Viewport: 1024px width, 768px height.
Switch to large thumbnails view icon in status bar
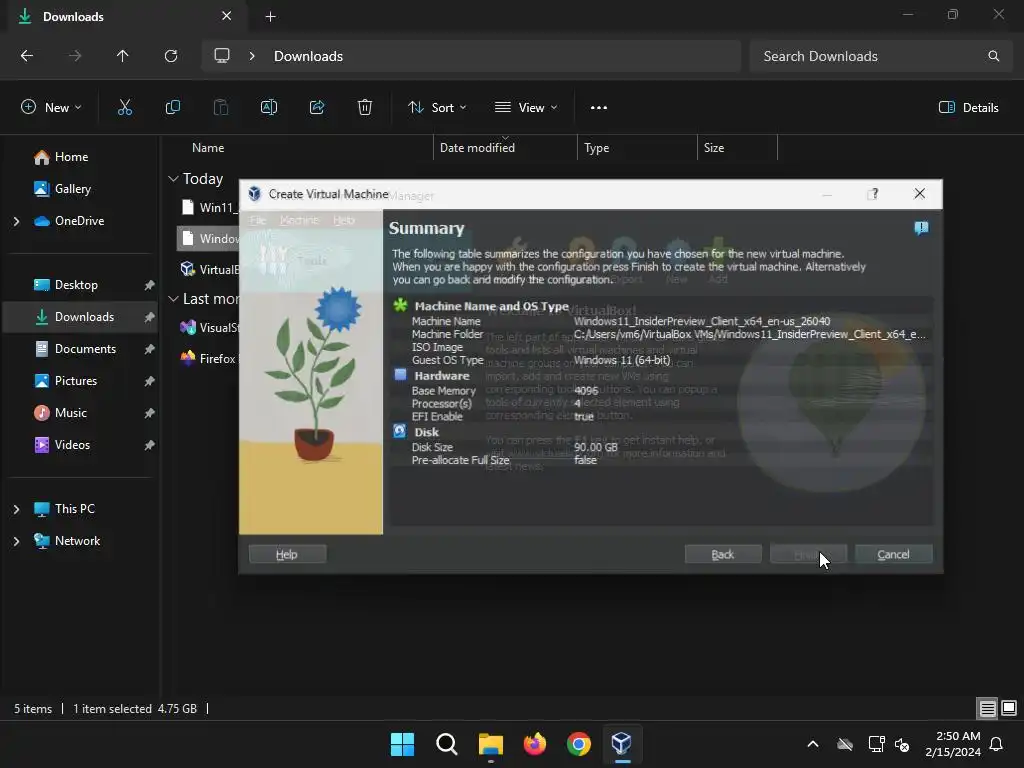(x=1009, y=708)
